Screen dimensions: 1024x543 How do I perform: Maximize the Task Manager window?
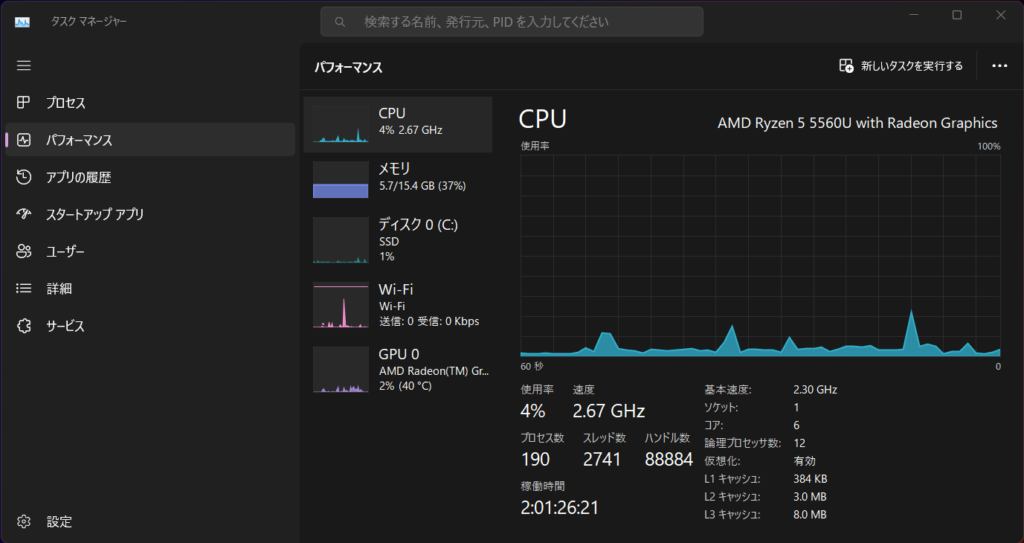point(957,14)
